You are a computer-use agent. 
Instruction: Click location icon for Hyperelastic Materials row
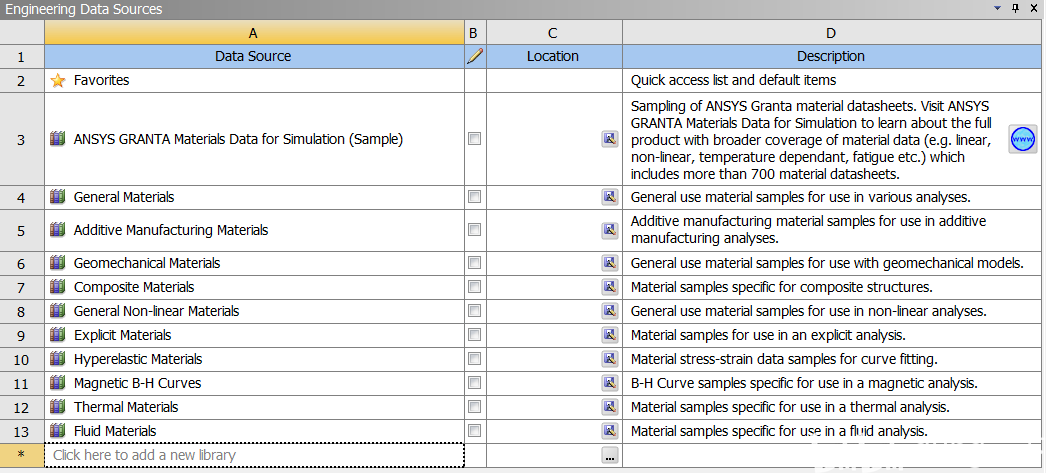tap(610, 359)
